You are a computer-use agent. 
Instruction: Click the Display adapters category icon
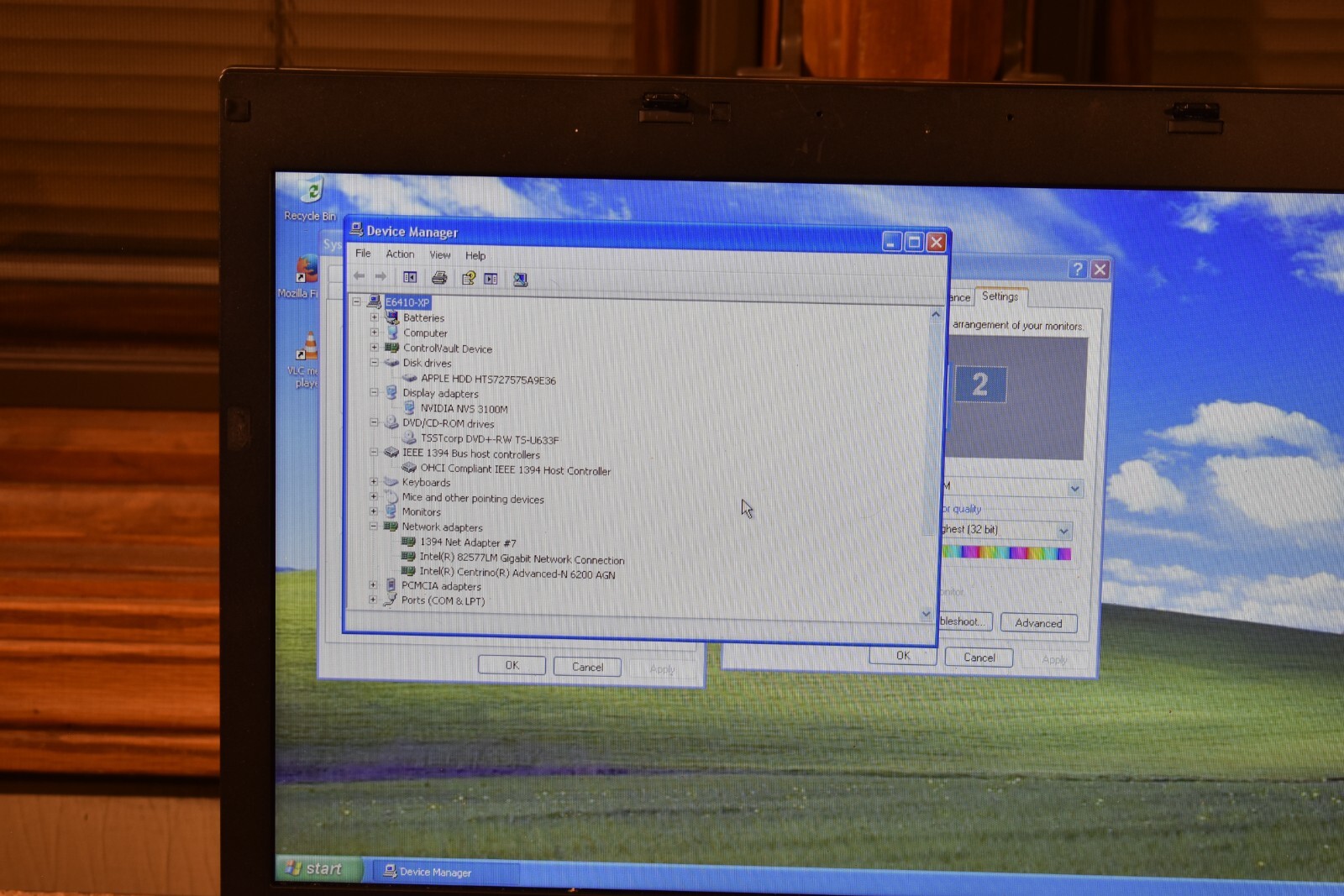[x=391, y=392]
